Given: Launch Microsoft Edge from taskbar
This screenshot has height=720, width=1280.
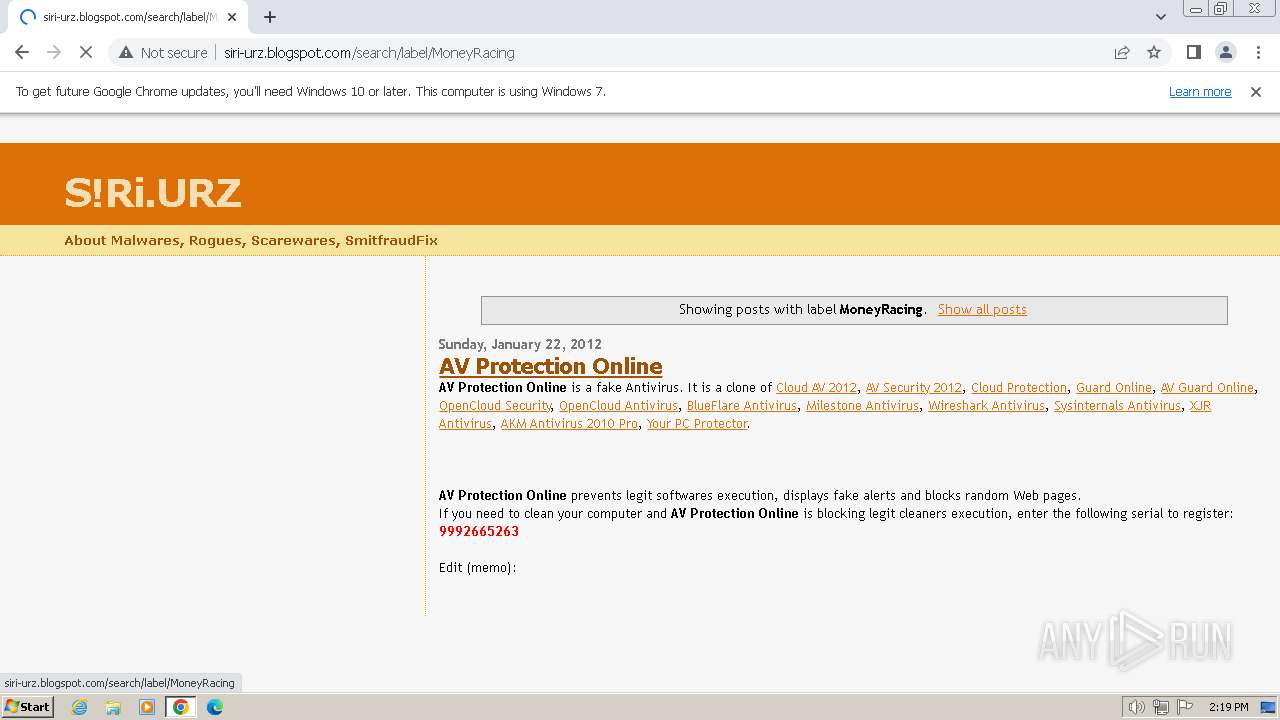Looking at the screenshot, I should 215,707.
